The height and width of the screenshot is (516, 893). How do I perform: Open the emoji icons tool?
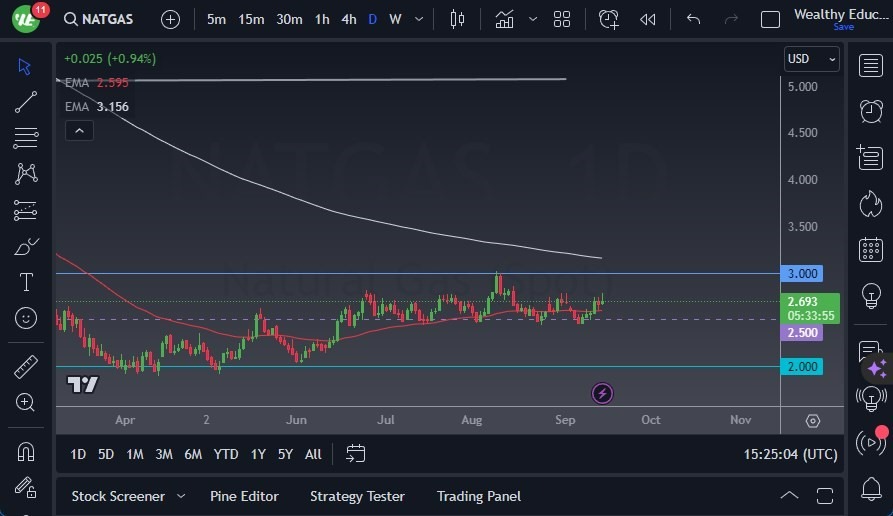coord(26,318)
